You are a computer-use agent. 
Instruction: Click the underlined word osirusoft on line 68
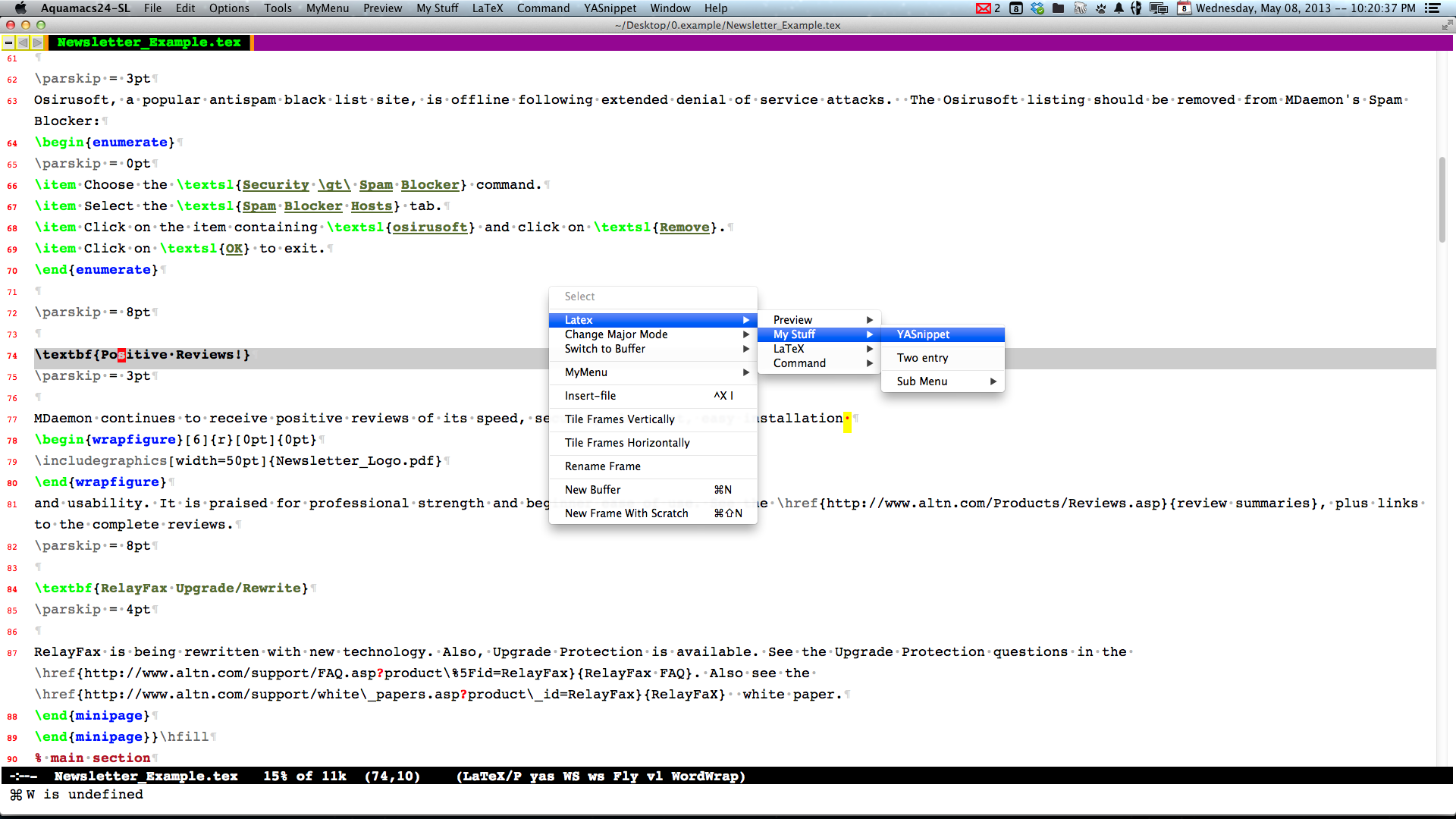tap(430, 227)
